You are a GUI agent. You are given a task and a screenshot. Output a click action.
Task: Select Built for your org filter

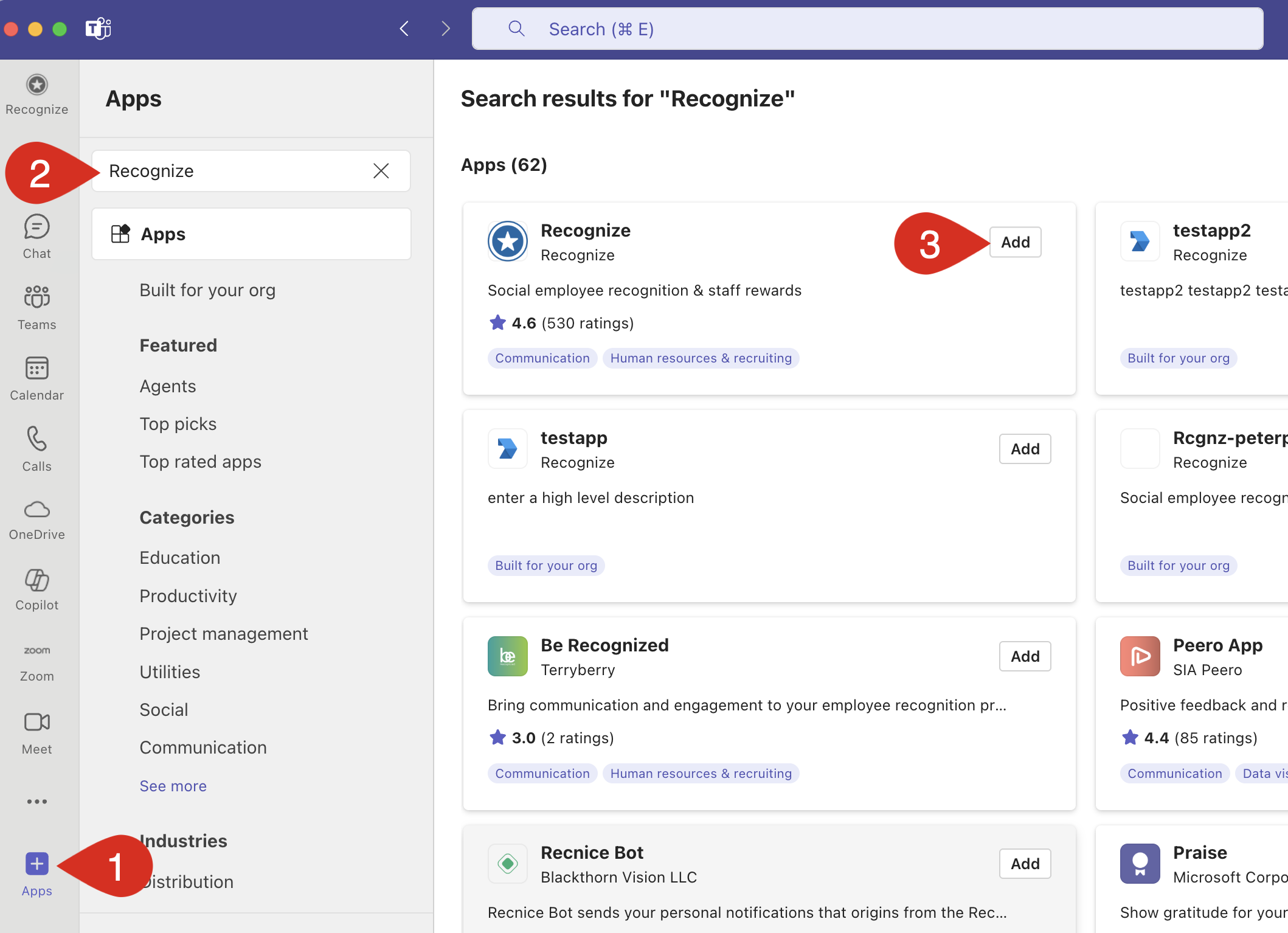click(207, 290)
